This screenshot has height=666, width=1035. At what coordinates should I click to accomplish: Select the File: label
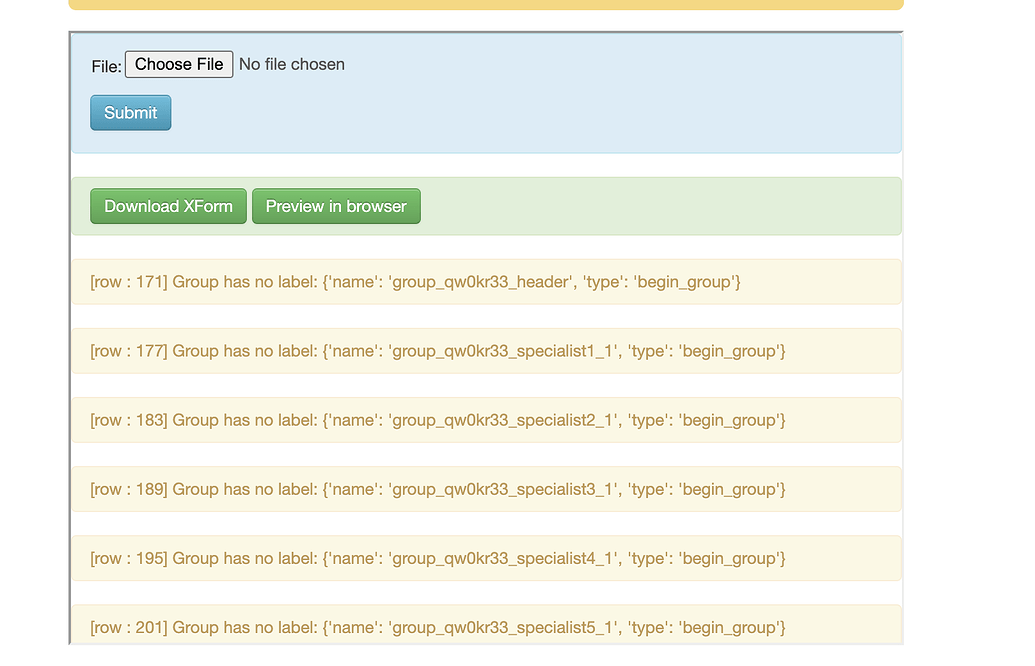[104, 66]
